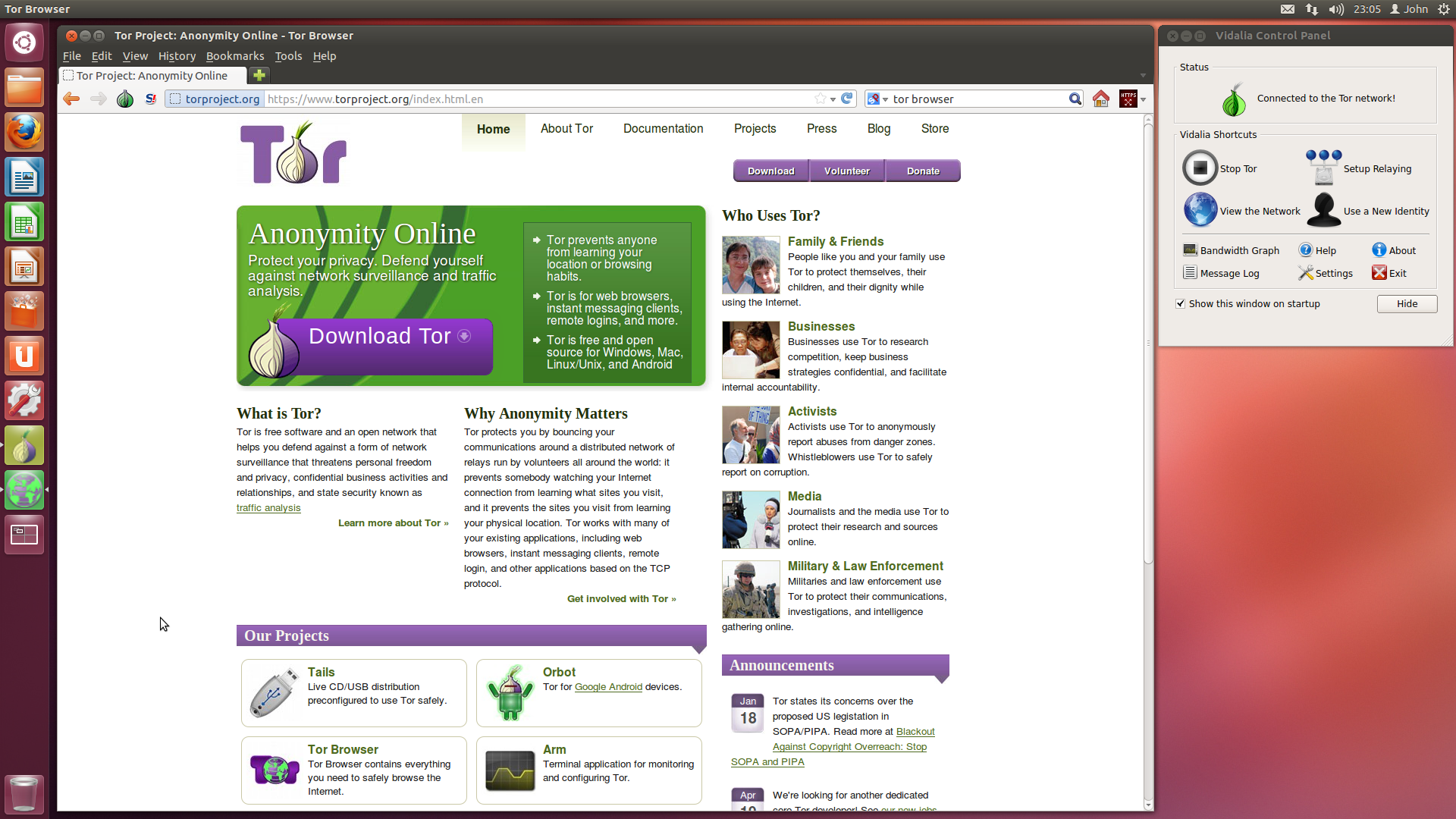Click the Documentation tab on torproject.org
Screen dimensions: 1456x819
coord(663,128)
